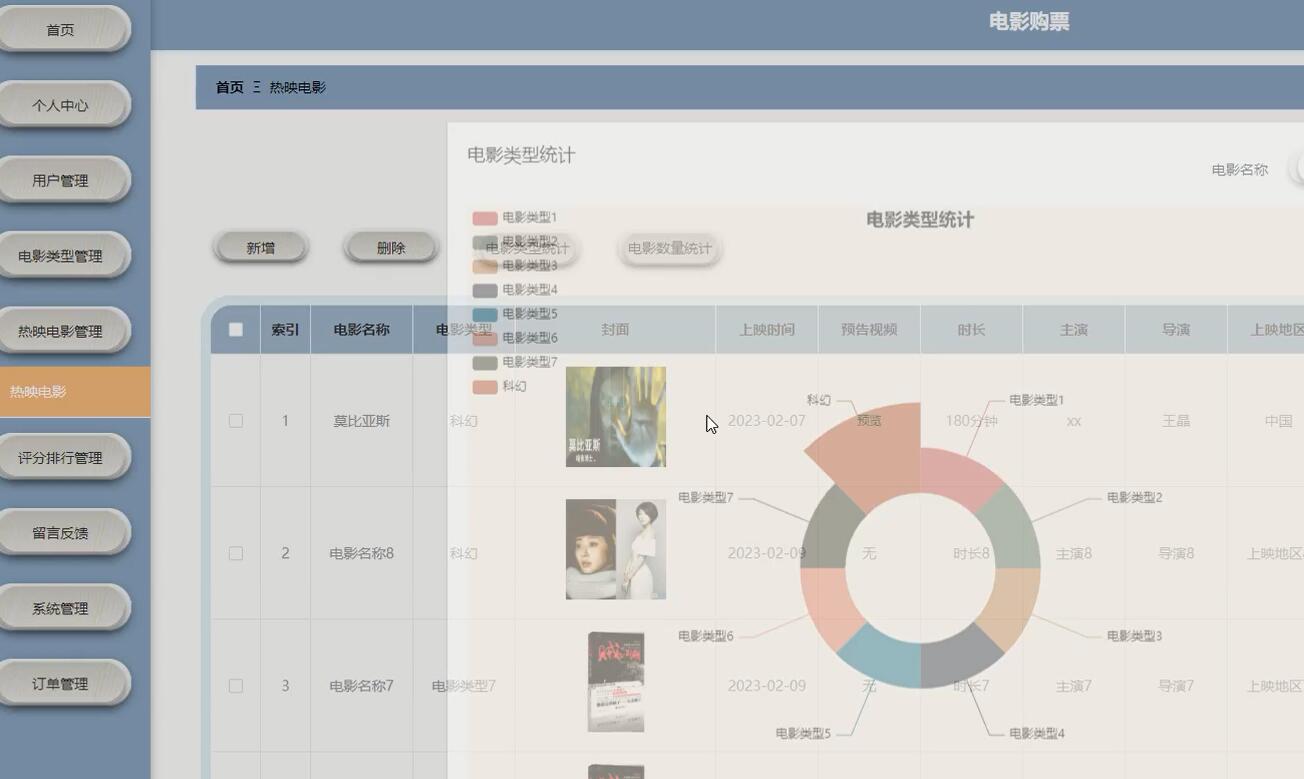Click the 导演 column header
This screenshot has width=1304, height=779.
point(1176,329)
